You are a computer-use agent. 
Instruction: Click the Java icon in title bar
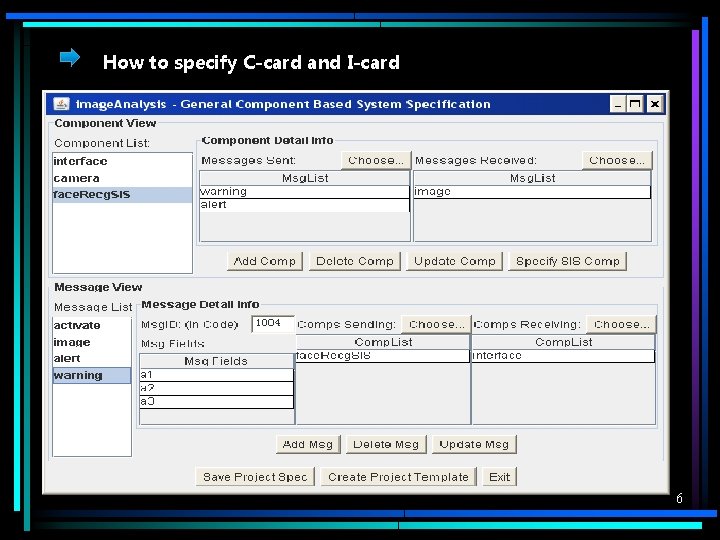click(61, 104)
